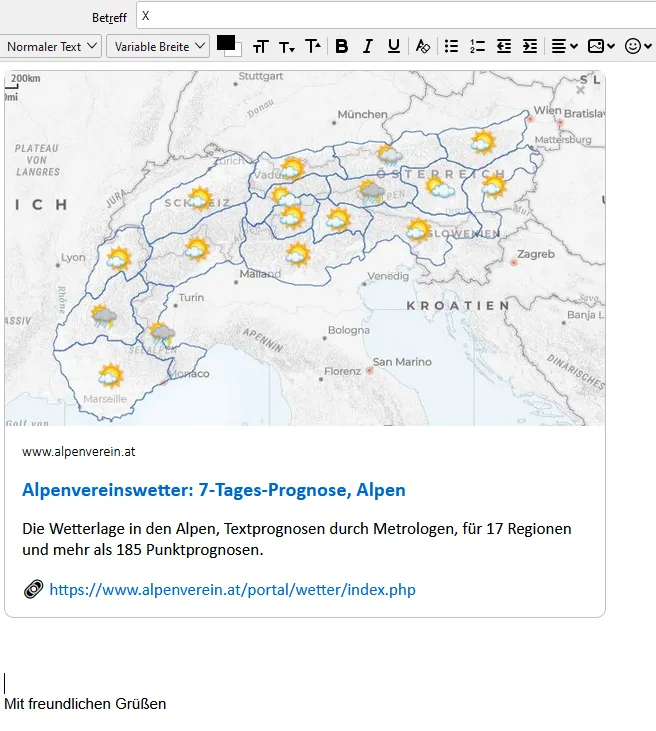656x731 pixels.
Task: Toggle italic formatting
Action: click(x=368, y=46)
